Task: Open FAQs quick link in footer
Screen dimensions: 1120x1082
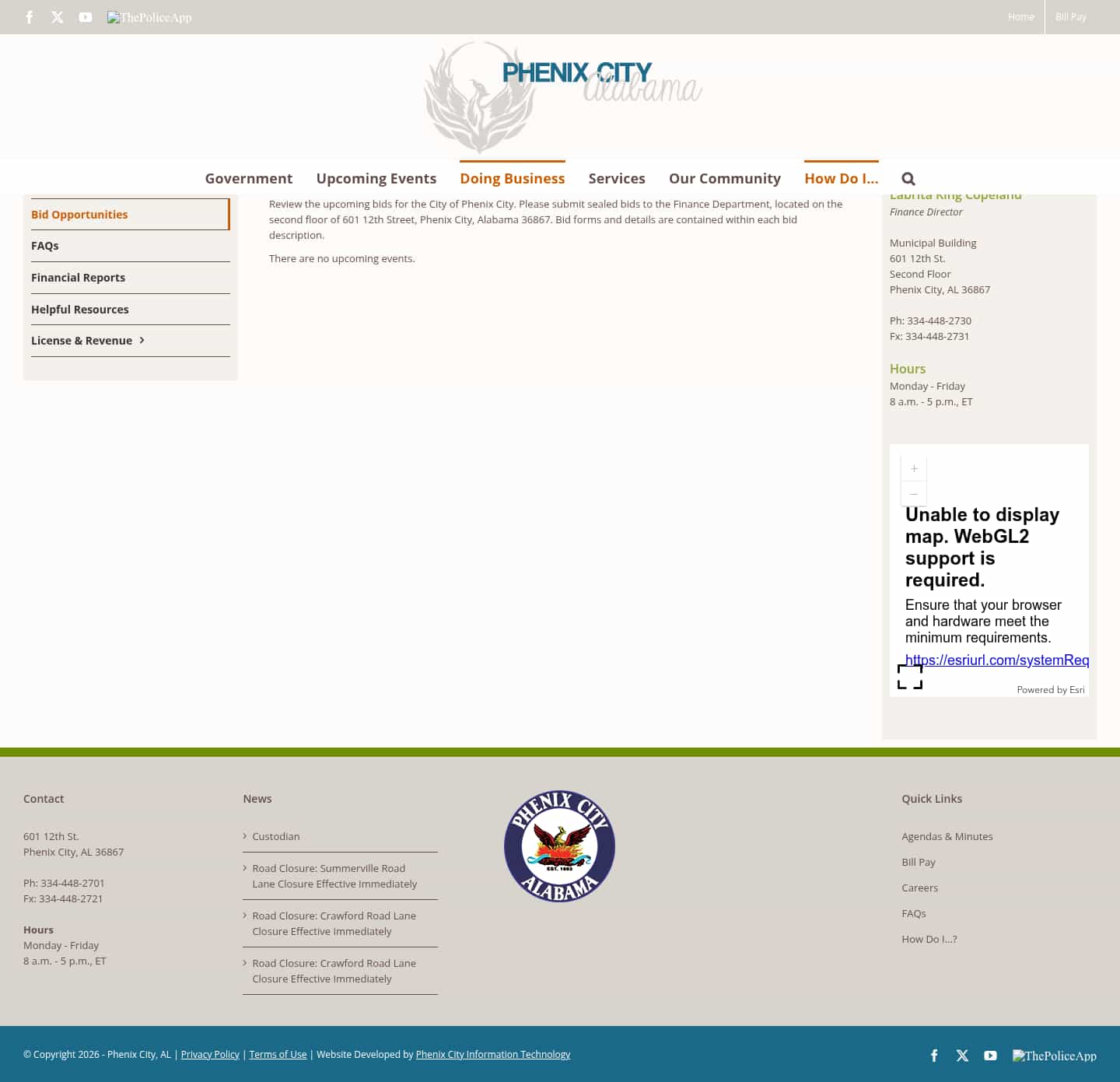Action: tap(914, 914)
